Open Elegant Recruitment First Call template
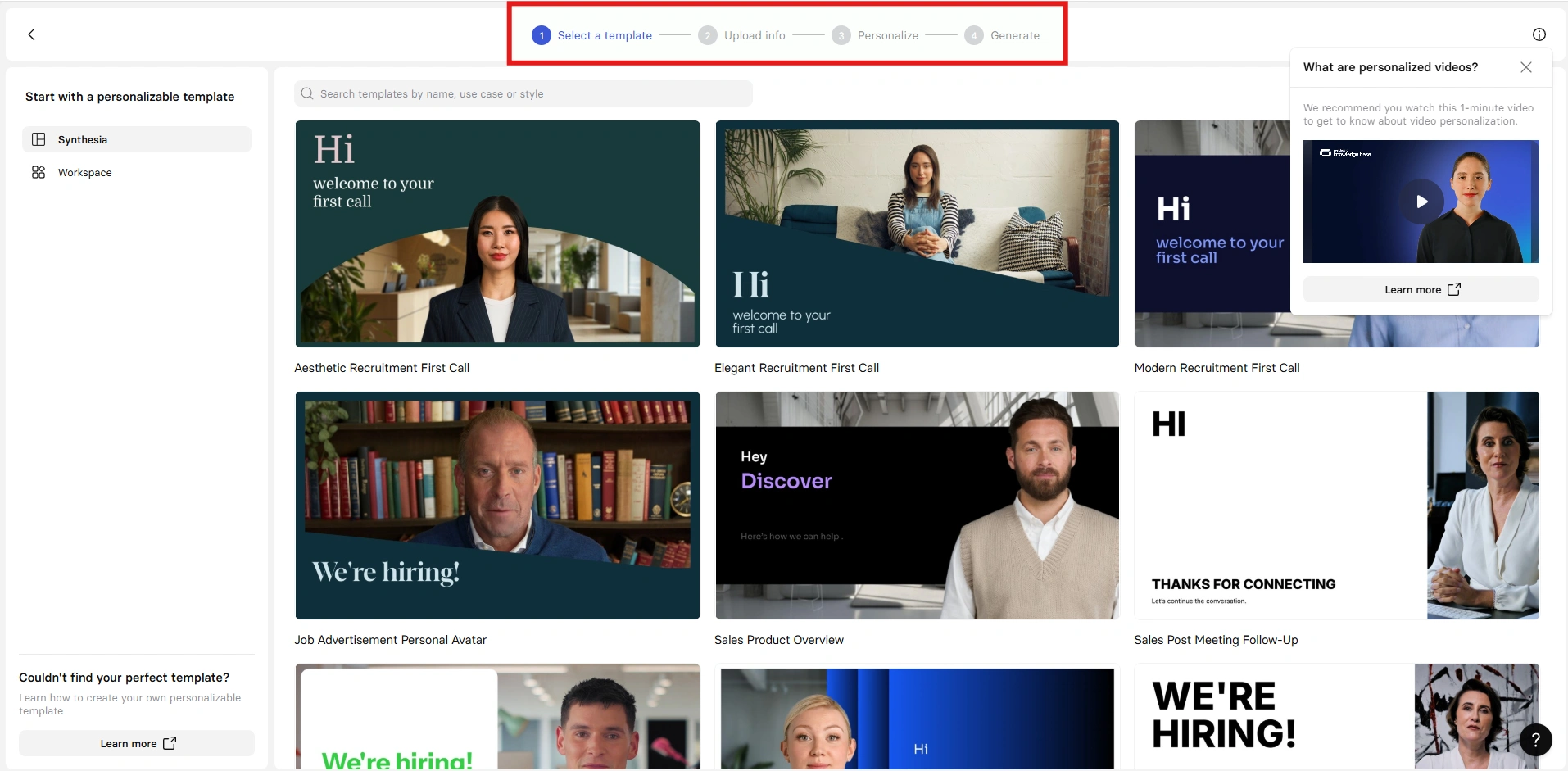1568x771 pixels. click(x=917, y=234)
